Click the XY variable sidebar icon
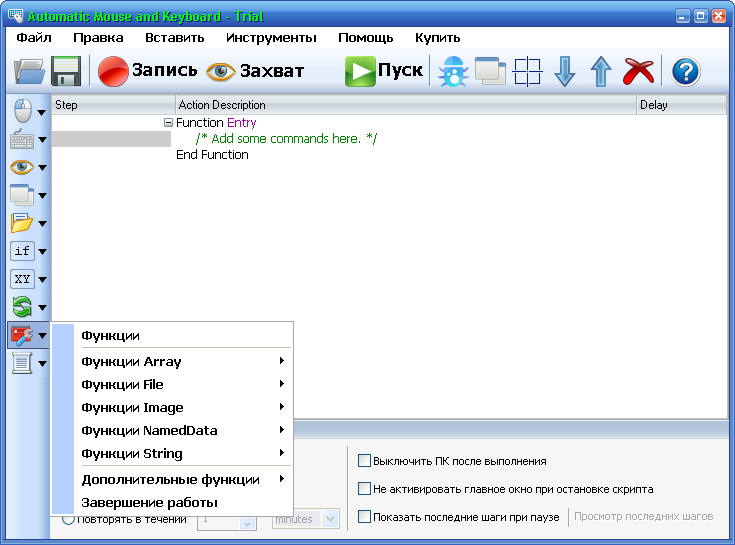This screenshot has height=545, width=735. click(x=22, y=279)
